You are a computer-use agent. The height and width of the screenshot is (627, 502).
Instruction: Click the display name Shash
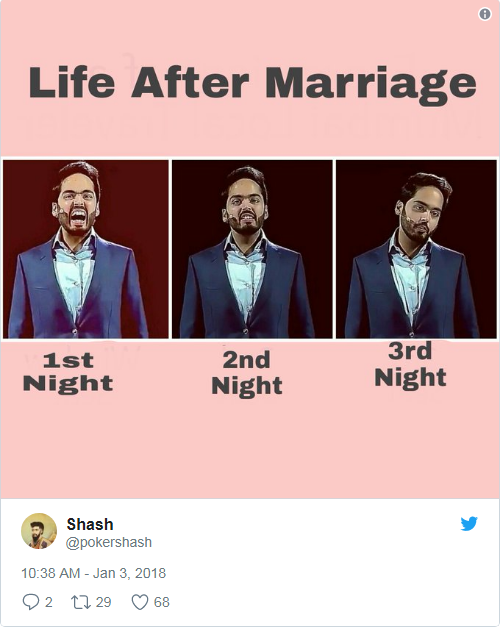(x=90, y=524)
